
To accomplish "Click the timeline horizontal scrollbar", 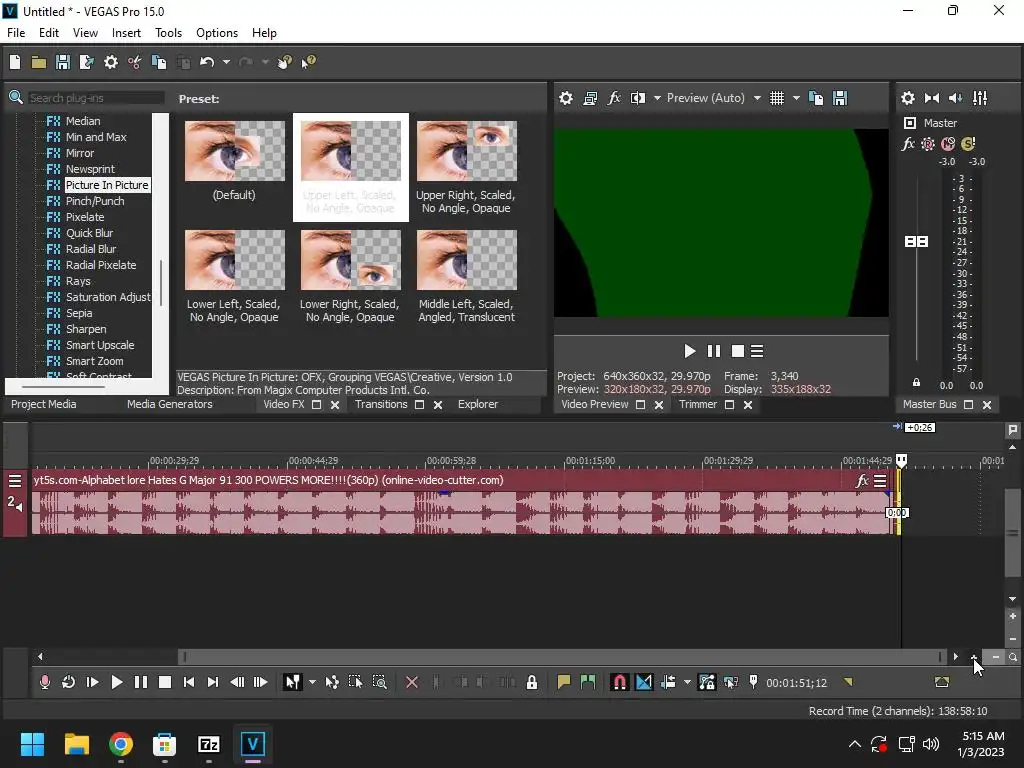I will (x=561, y=657).
